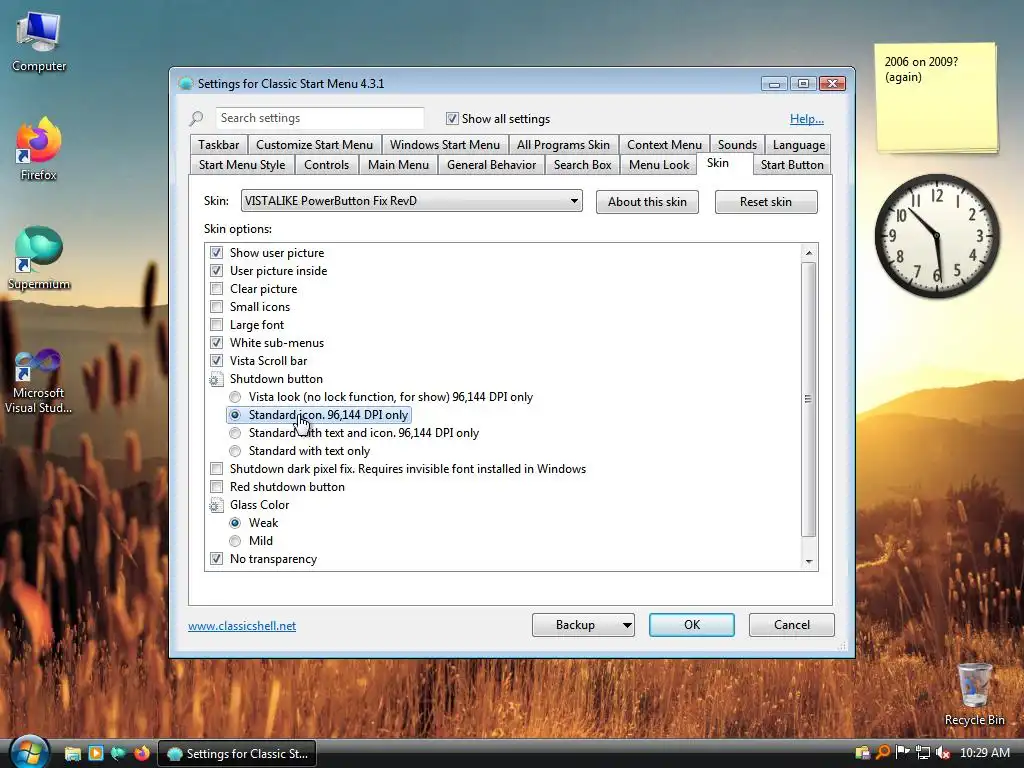The width and height of the screenshot is (1024, 768).
Task: Open the All Programs Skin tab
Action: tap(563, 144)
